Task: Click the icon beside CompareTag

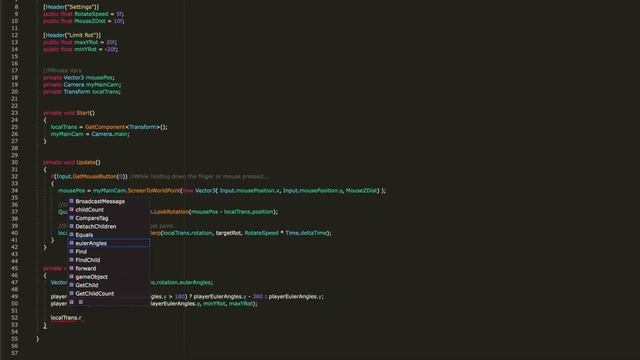Action: 71,218
